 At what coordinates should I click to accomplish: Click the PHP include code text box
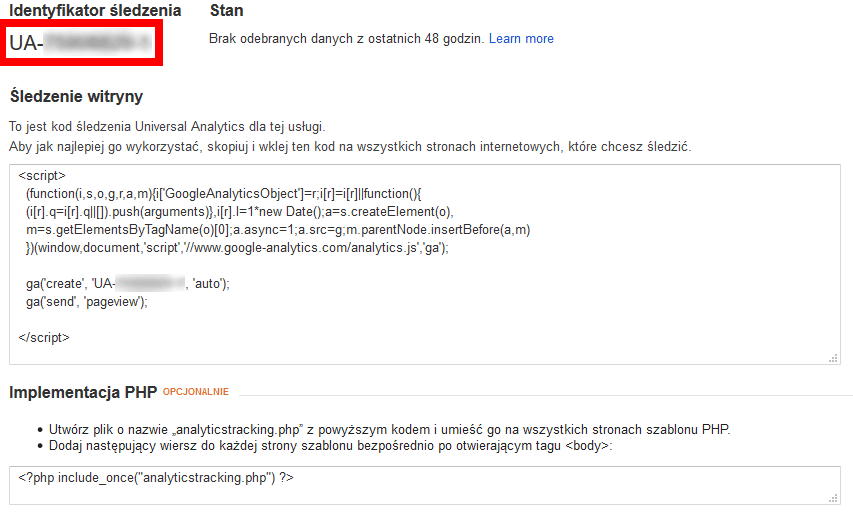pyautogui.click(x=425, y=485)
